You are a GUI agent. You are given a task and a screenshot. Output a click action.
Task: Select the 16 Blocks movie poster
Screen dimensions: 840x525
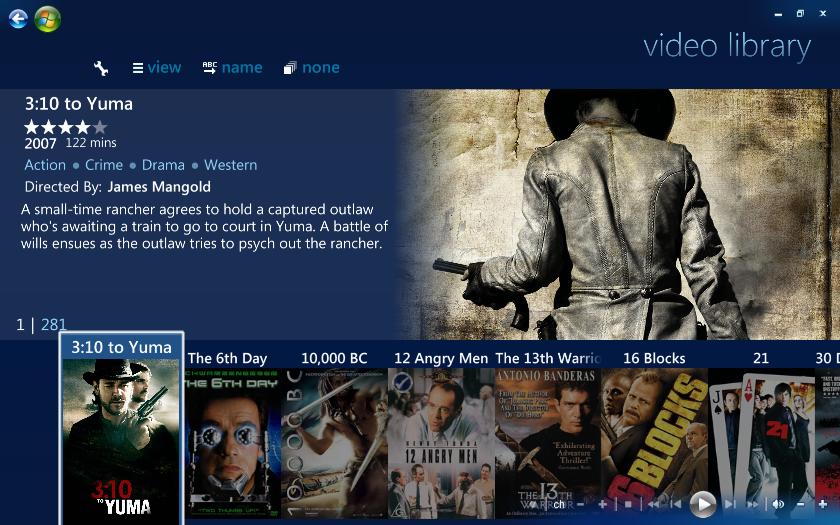pos(654,442)
